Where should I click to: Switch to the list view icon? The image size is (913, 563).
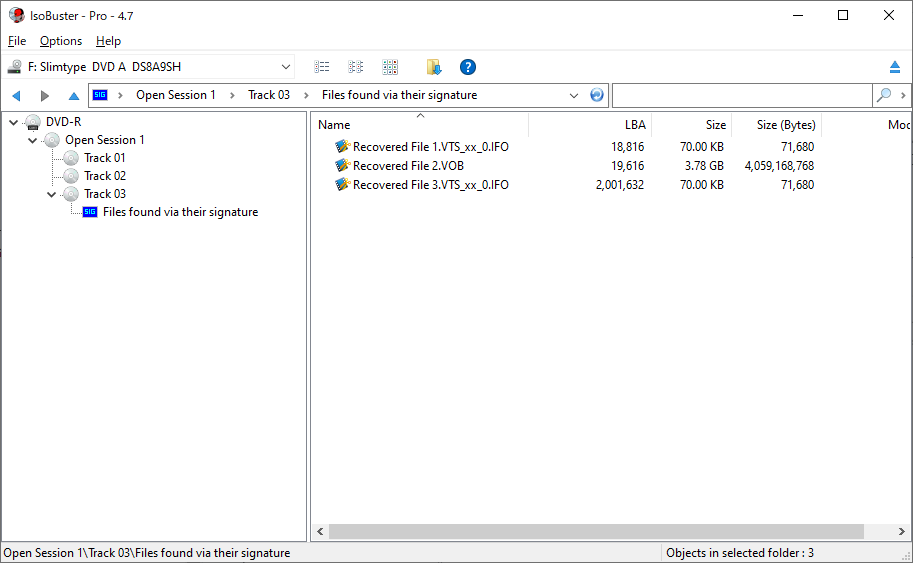(x=321, y=67)
